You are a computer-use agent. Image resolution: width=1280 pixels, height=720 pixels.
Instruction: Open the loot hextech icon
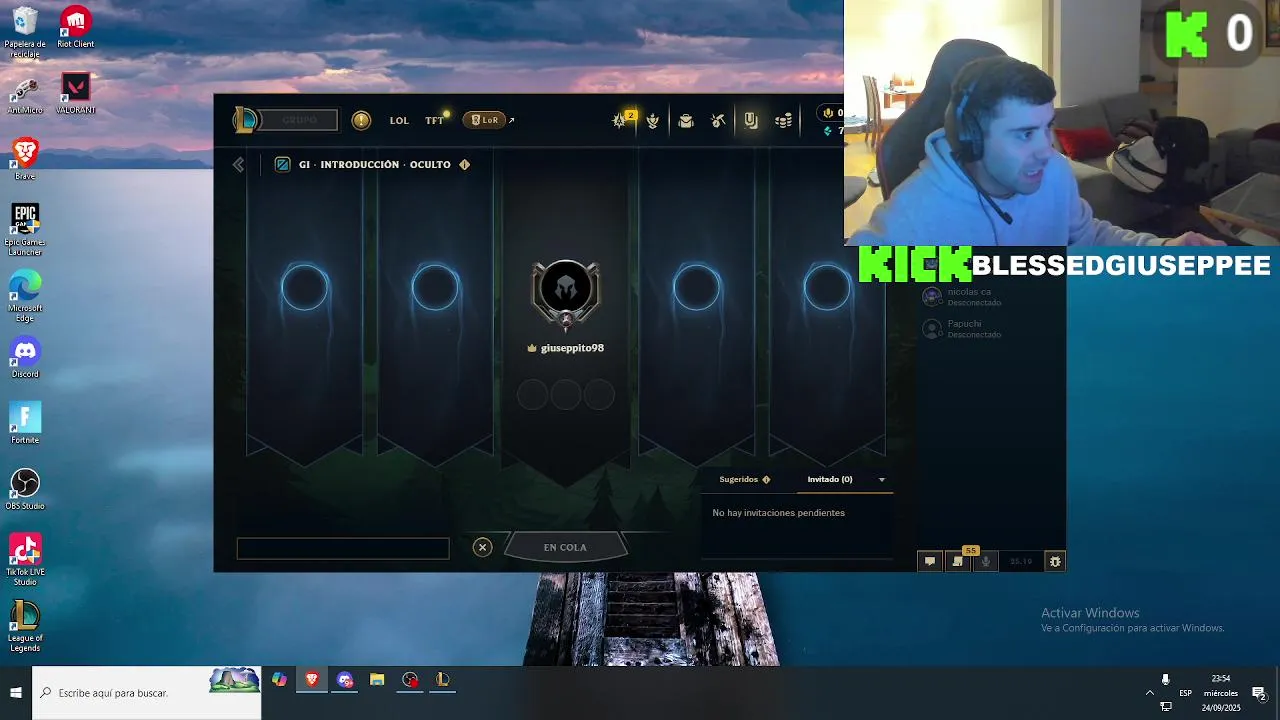coord(751,121)
